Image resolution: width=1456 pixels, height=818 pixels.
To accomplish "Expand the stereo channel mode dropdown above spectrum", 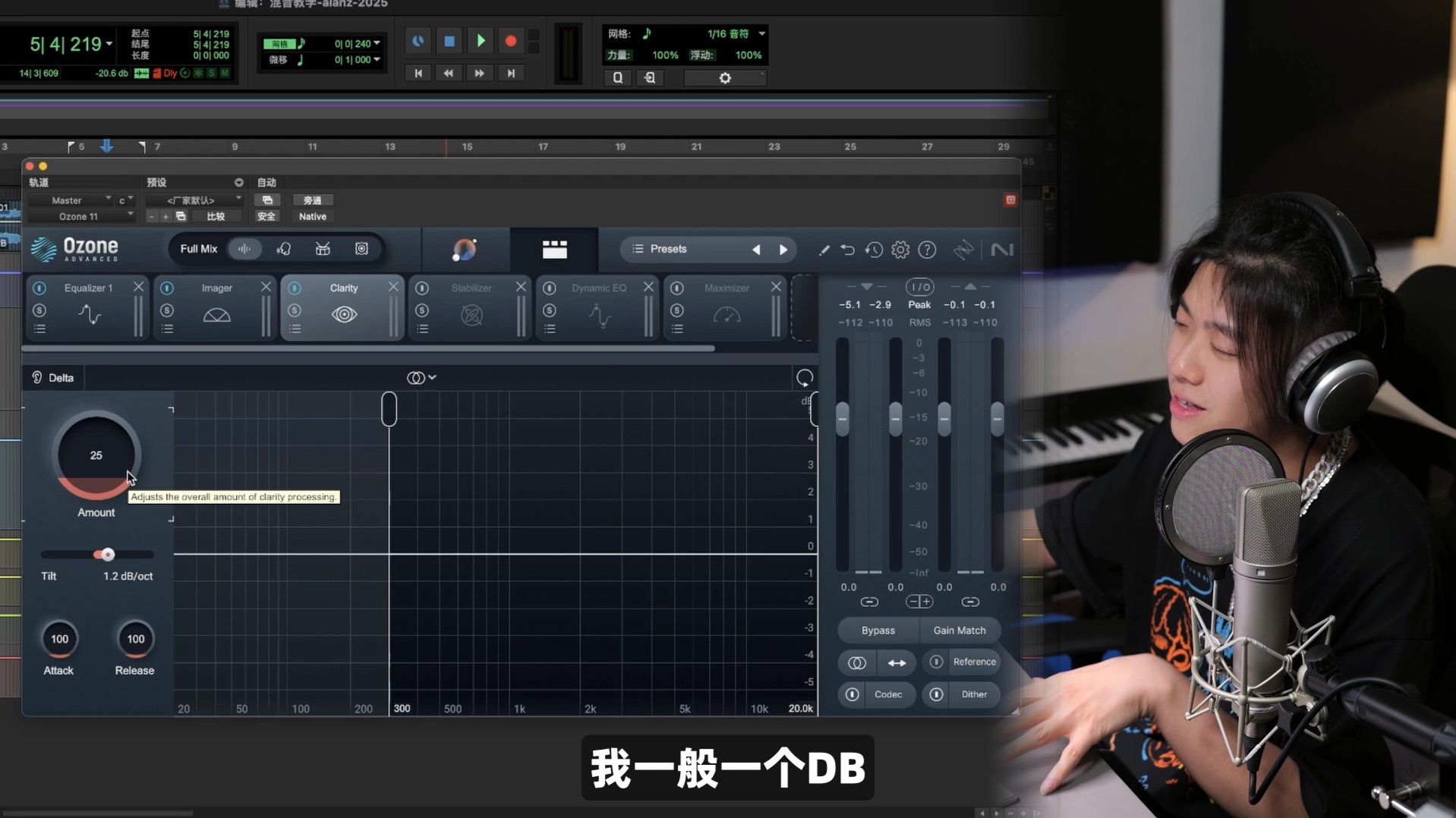I will (421, 377).
